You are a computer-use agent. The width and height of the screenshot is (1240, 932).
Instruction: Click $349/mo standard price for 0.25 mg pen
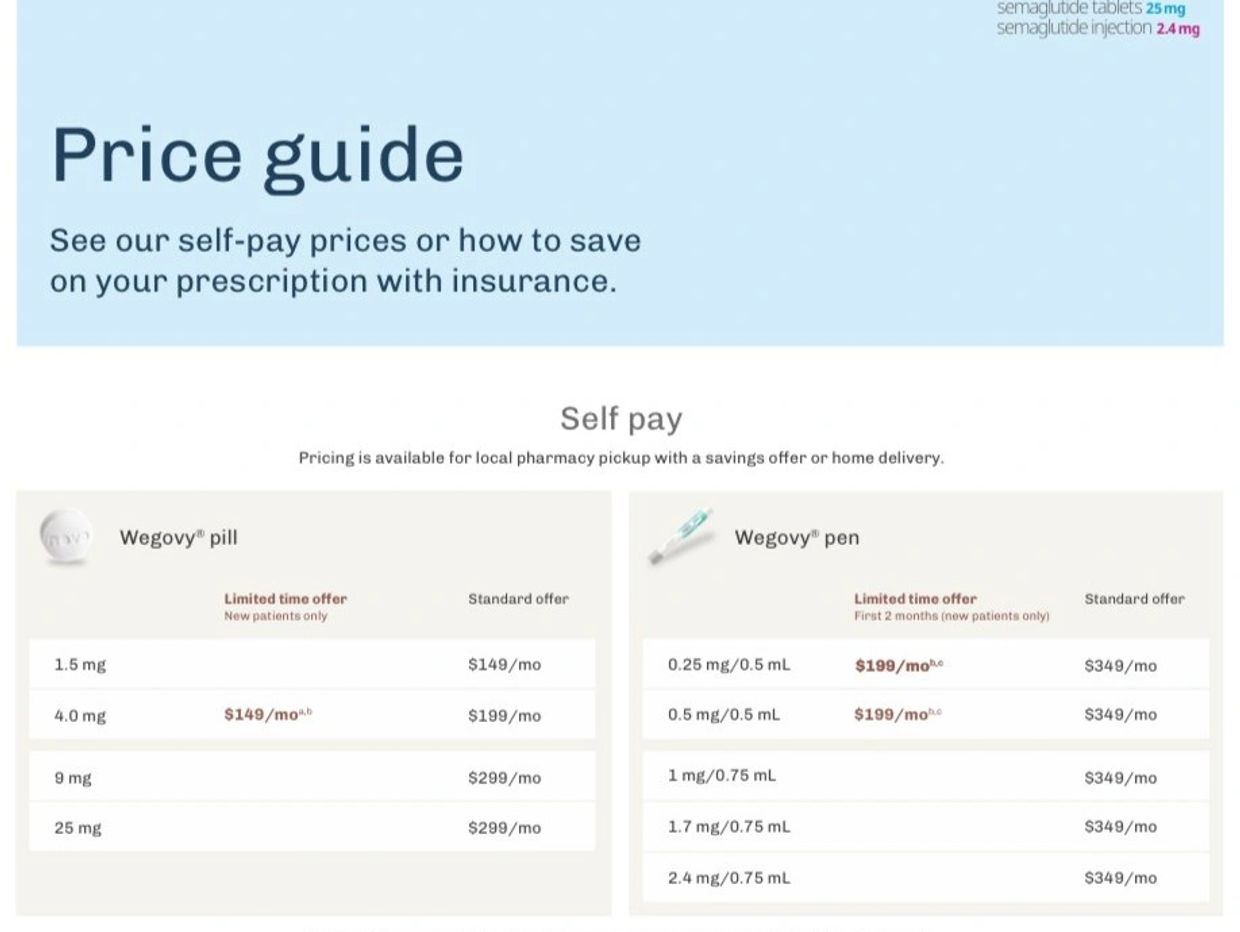[x=1120, y=666]
